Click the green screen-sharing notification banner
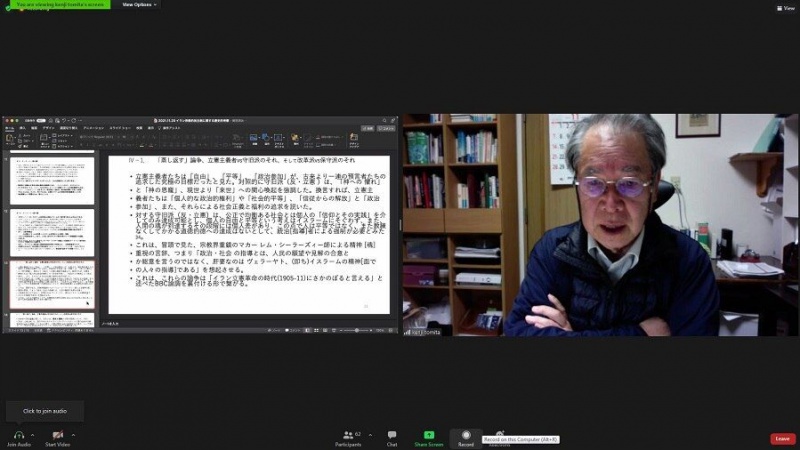This screenshot has width=800, height=450. click(x=56, y=4)
